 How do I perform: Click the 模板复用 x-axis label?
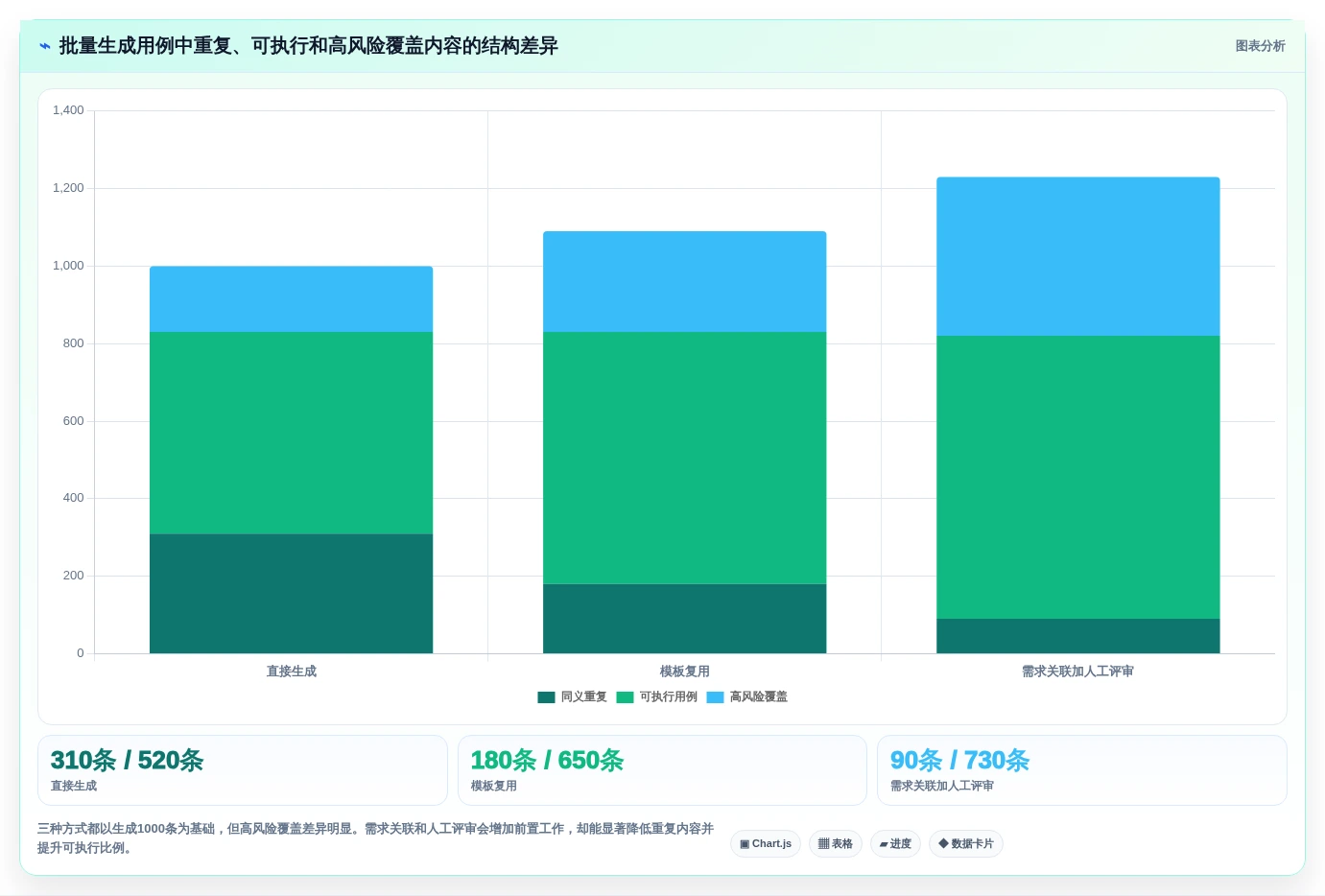pyautogui.click(x=685, y=672)
